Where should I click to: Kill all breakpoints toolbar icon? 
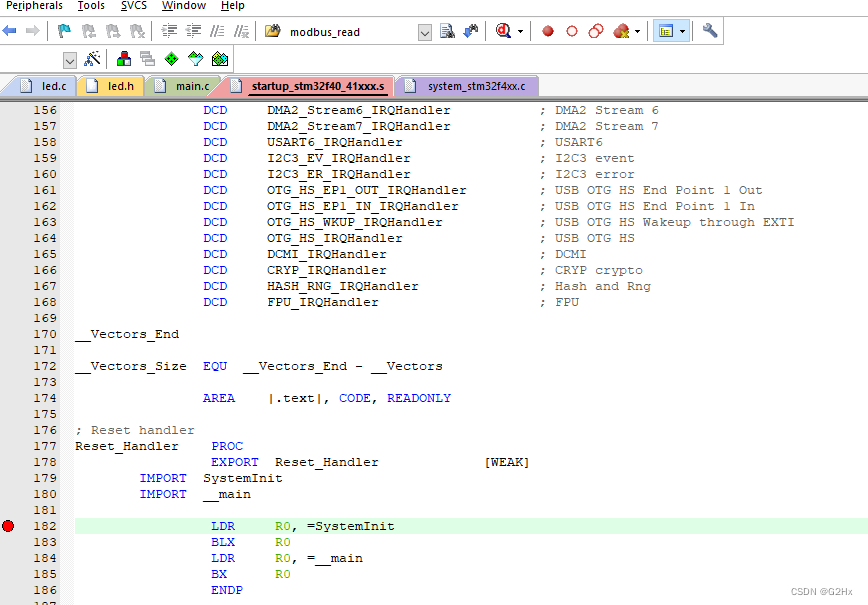click(622, 30)
